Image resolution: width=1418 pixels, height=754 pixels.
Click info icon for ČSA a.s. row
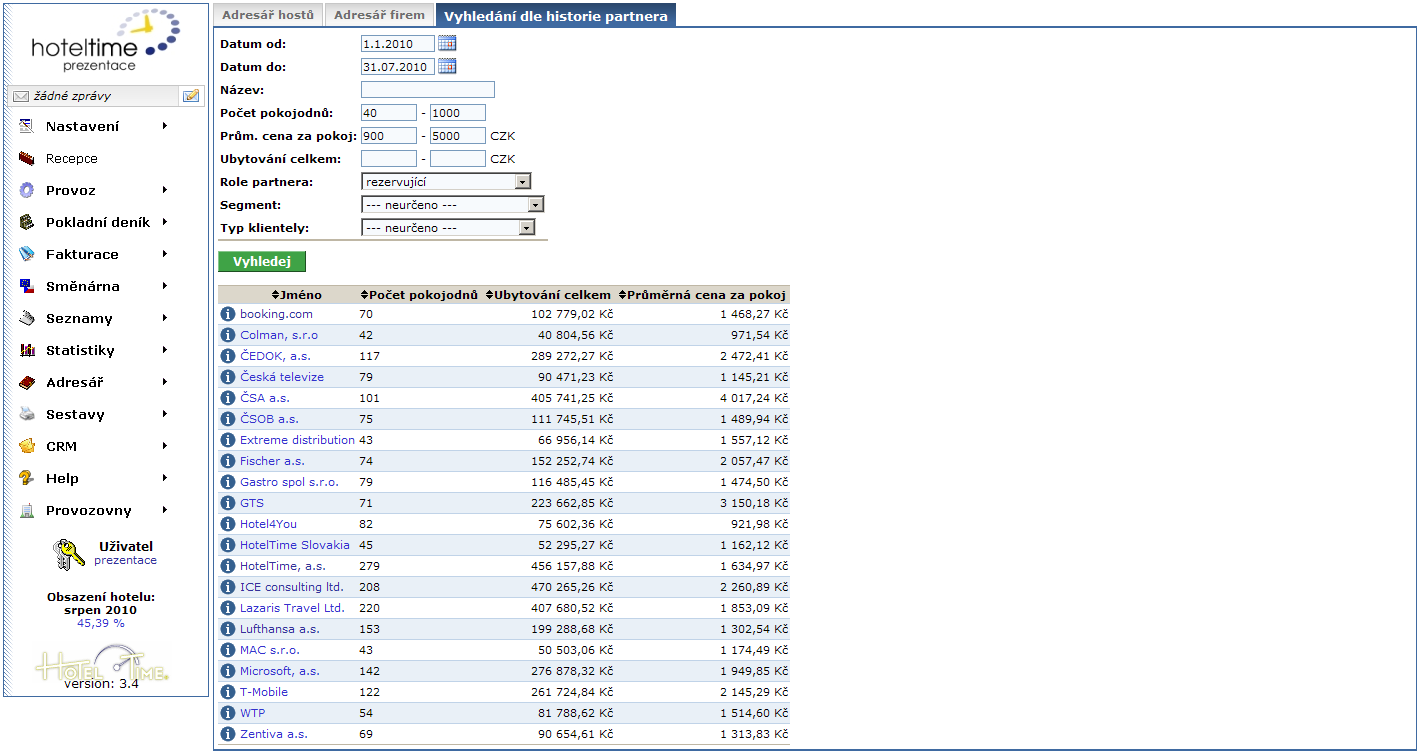[228, 398]
